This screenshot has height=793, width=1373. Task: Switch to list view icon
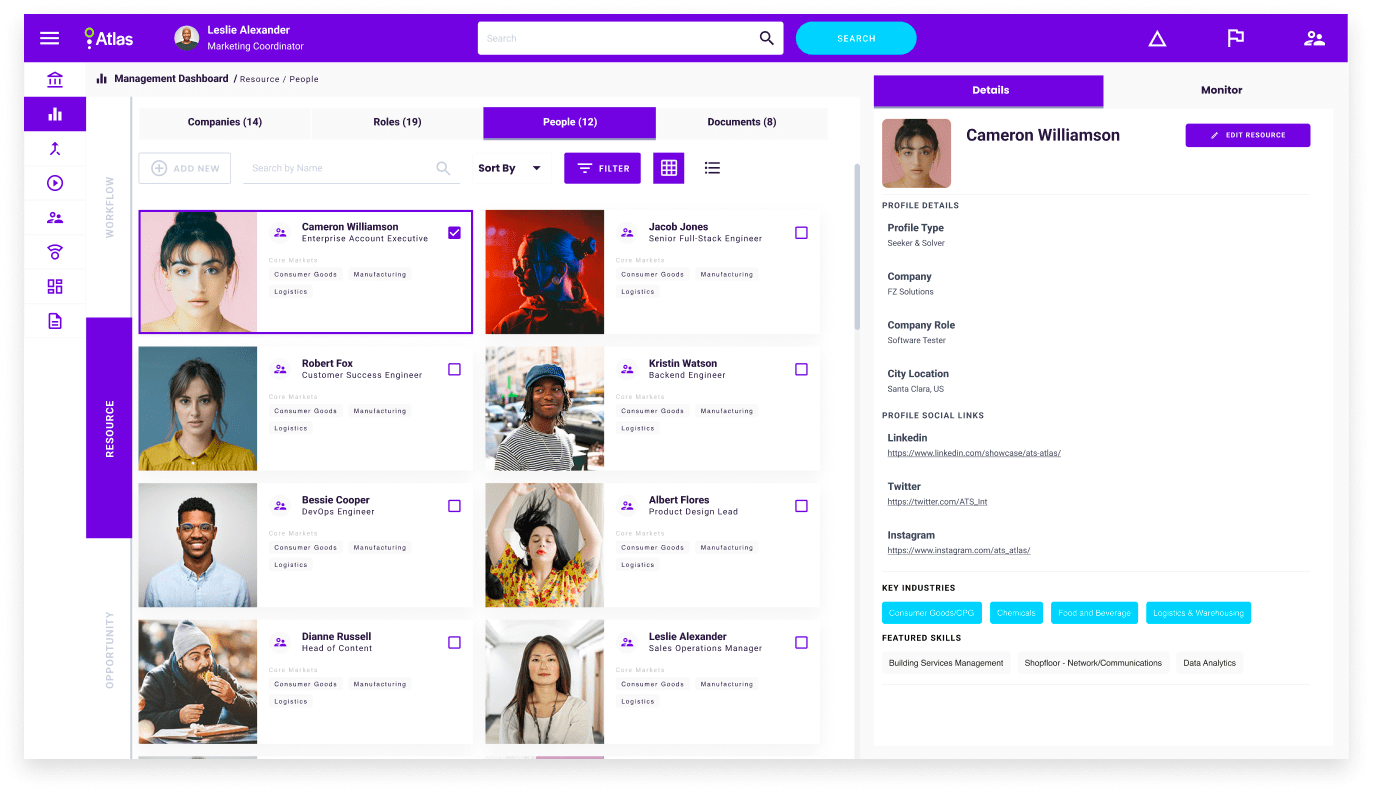click(712, 168)
